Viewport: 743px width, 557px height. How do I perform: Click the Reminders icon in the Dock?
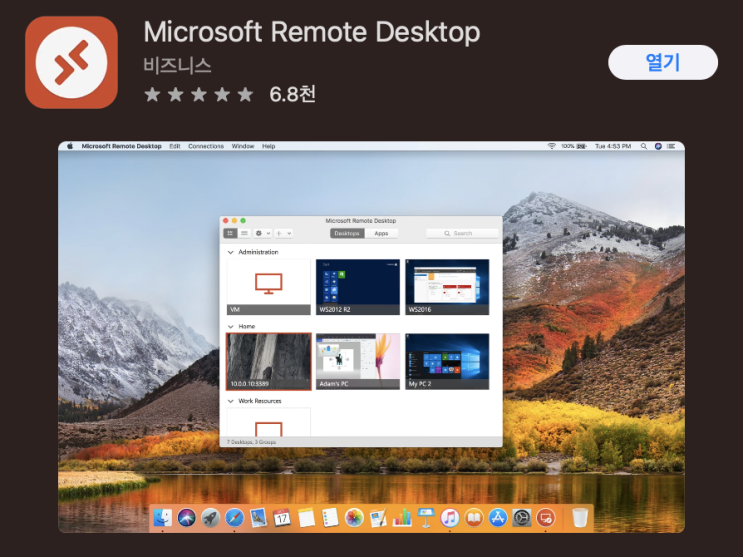tap(330, 518)
